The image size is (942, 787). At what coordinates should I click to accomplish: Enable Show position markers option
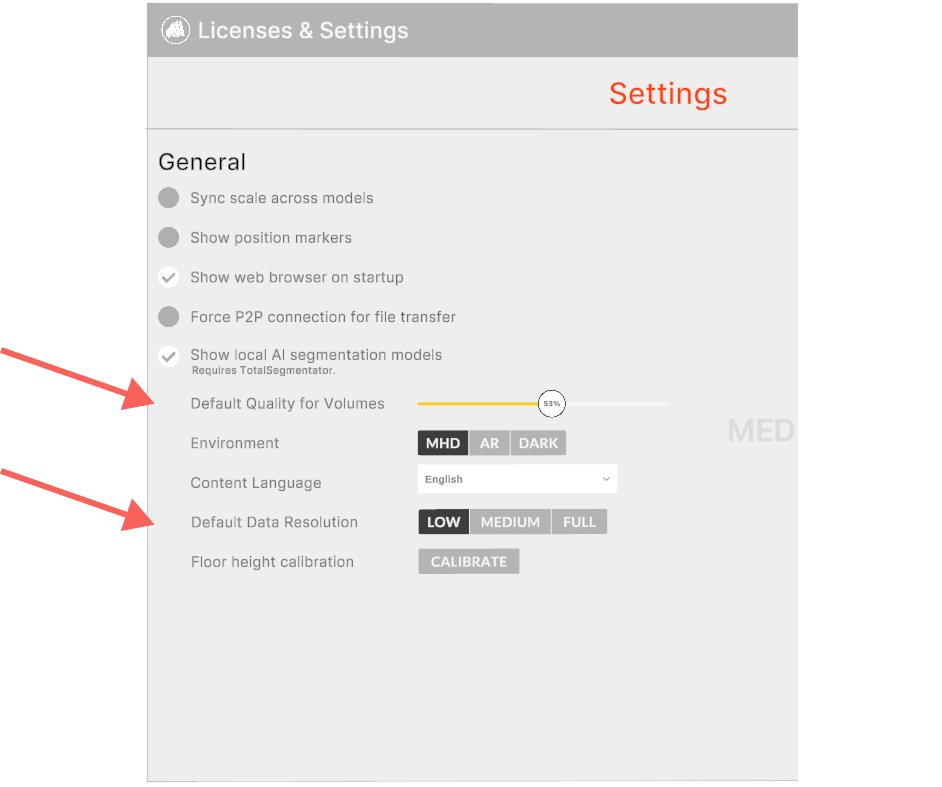[169, 237]
